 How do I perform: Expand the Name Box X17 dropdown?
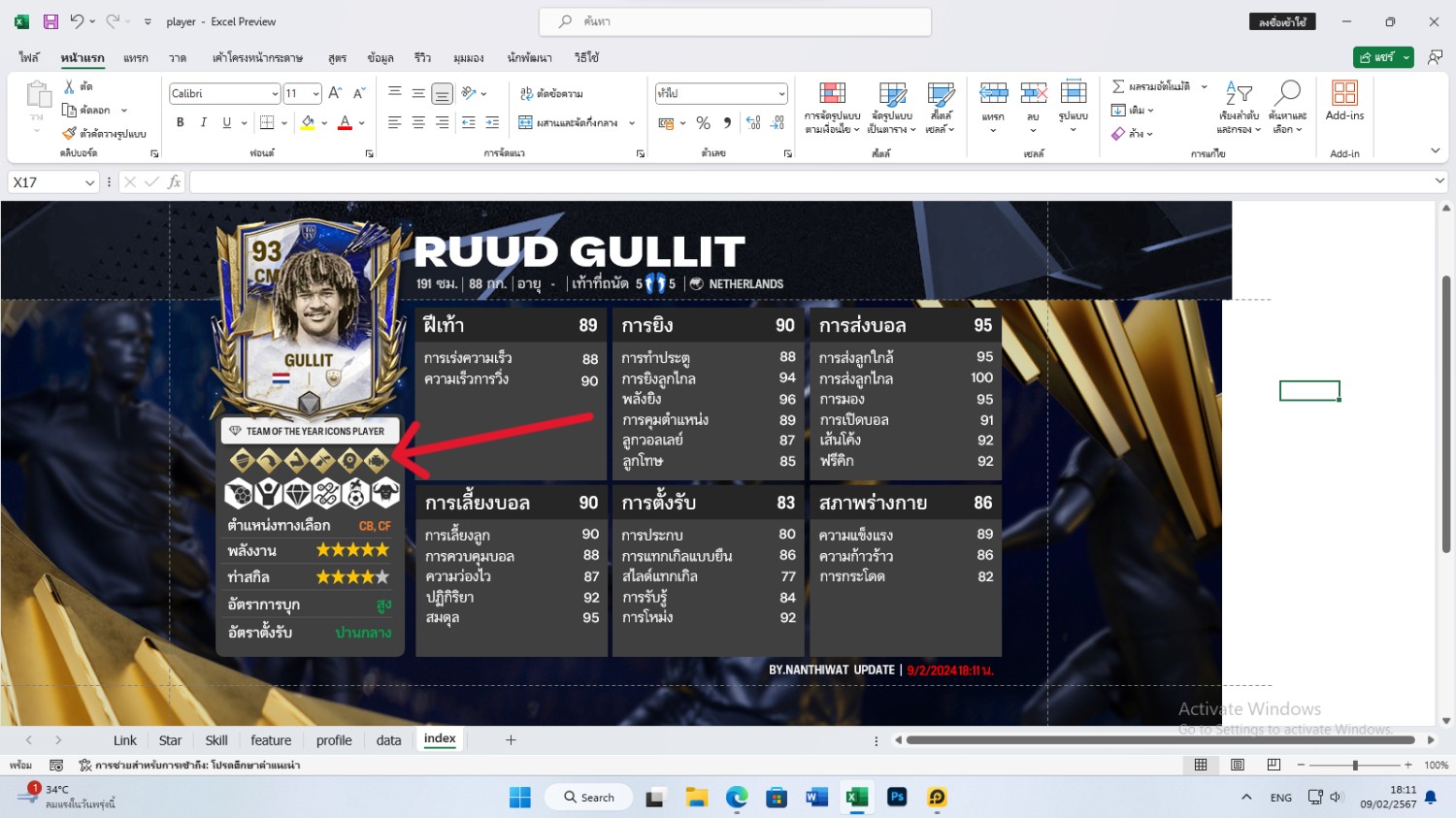[x=89, y=182]
